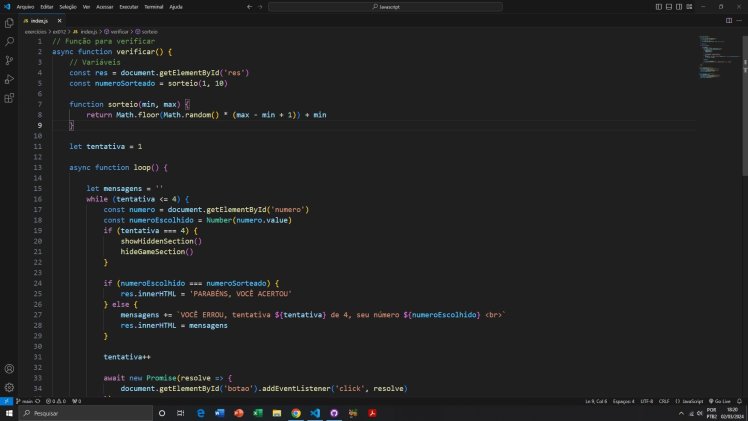Click Ln 9, Col 6 cursor position

click(596, 401)
